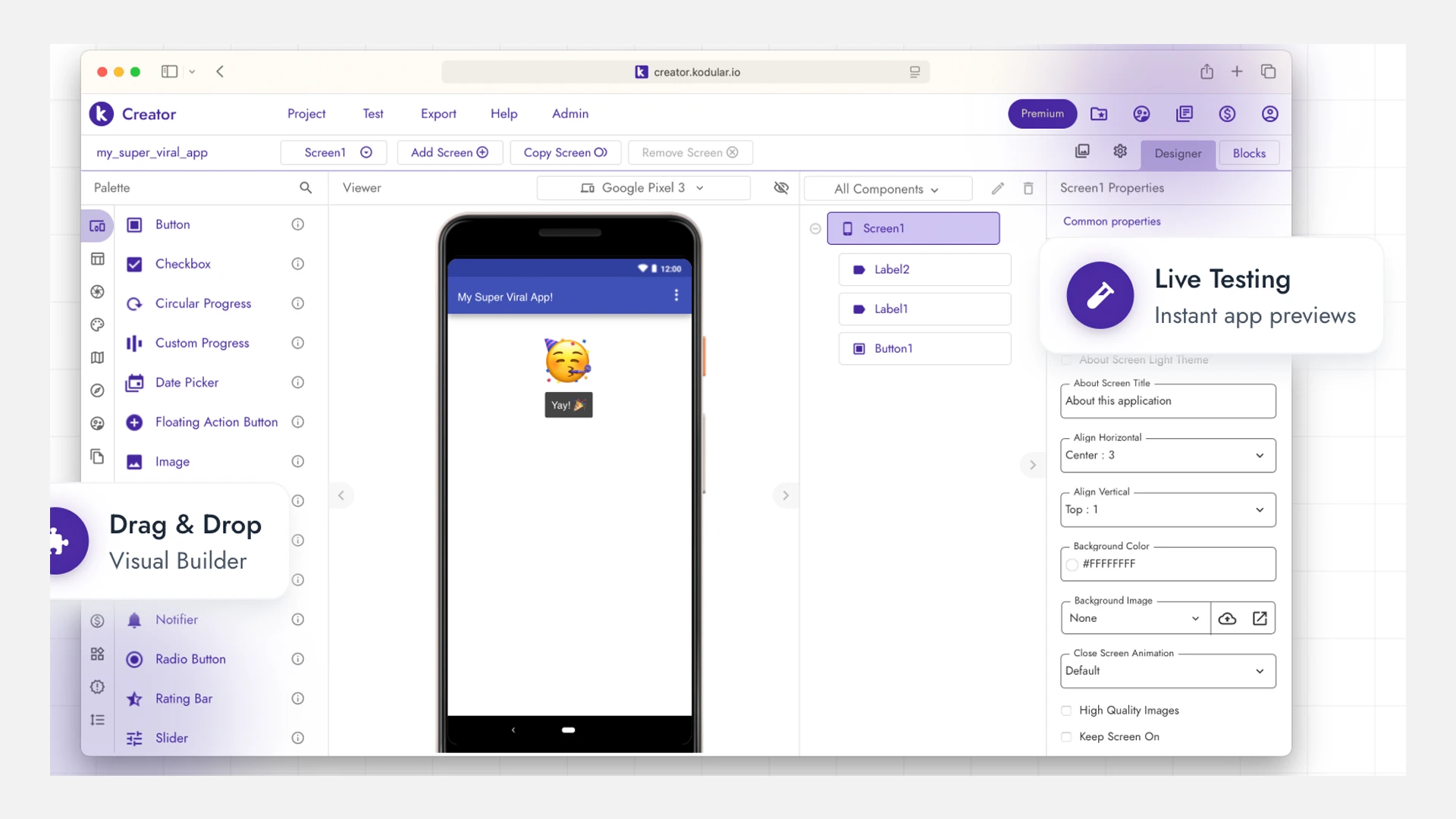1456x819 pixels.
Task: Click the Background Color swatch circle
Action: tap(1072, 565)
